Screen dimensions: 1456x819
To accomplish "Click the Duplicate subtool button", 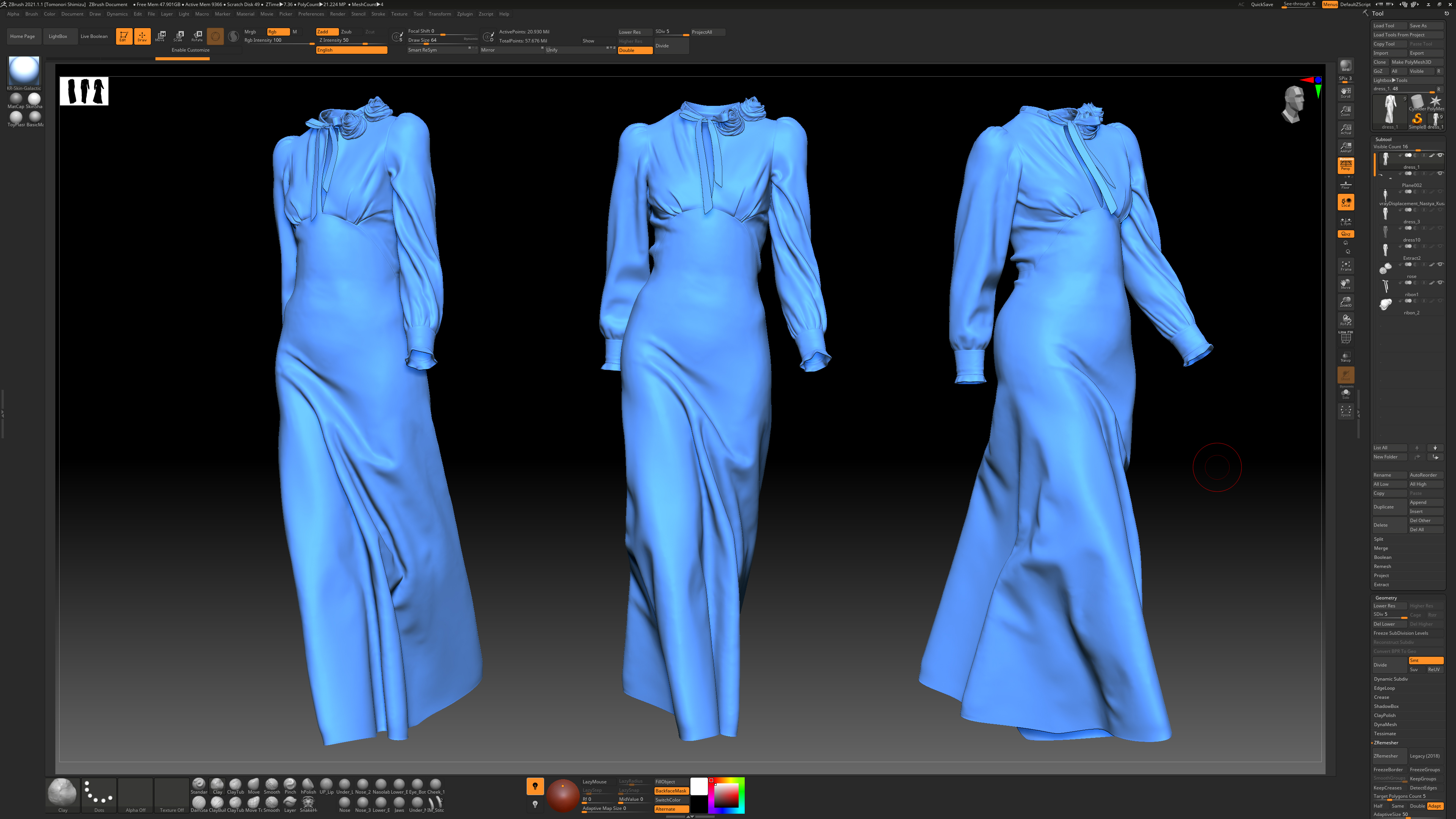I will 1389,507.
